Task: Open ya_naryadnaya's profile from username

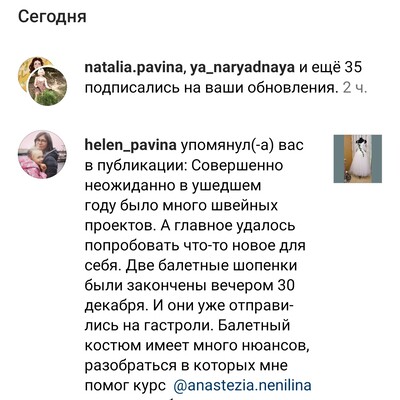Action: (x=242, y=68)
